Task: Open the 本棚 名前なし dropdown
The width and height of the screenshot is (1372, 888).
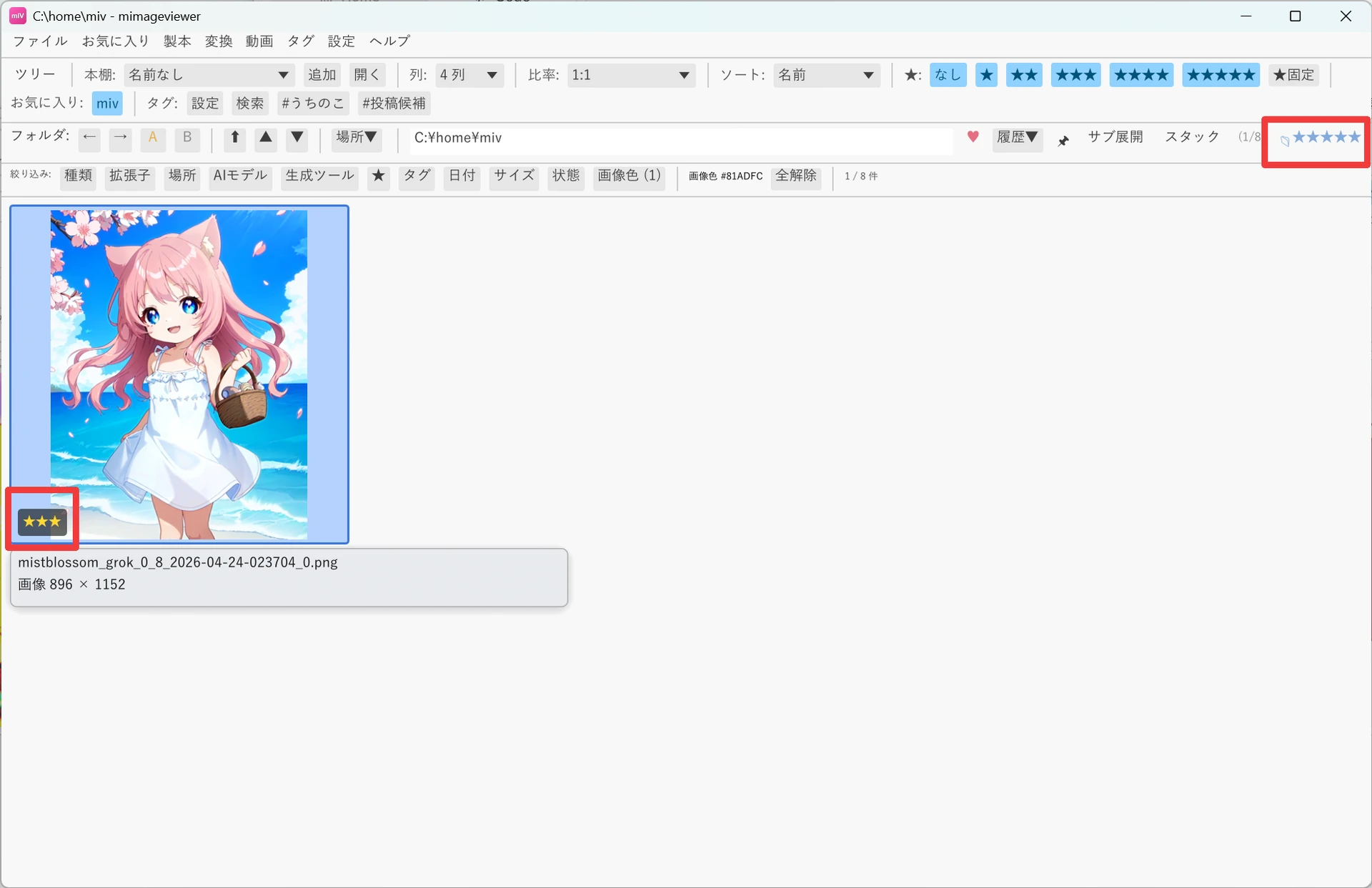Action: click(209, 75)
